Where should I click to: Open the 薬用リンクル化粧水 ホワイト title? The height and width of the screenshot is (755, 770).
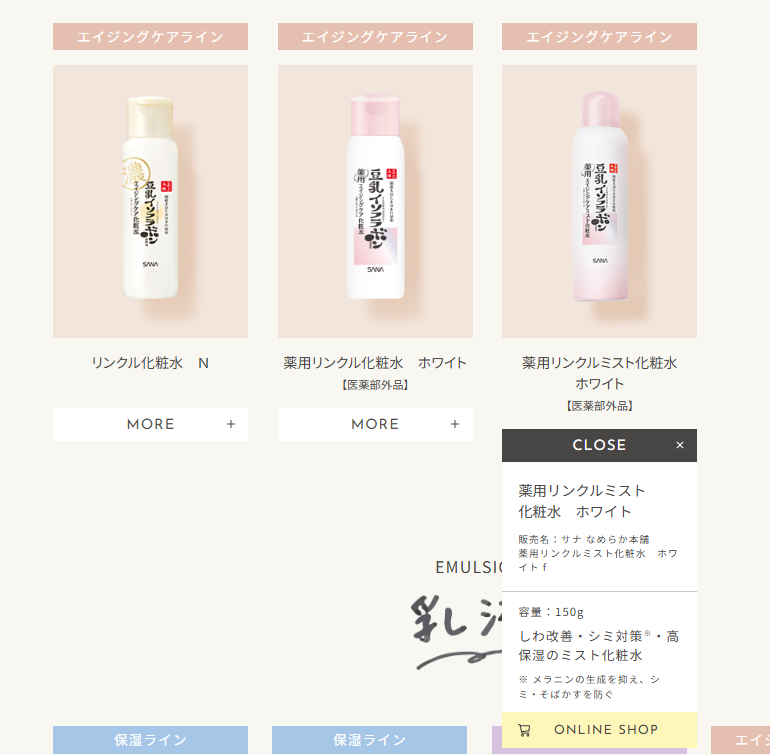375,363
